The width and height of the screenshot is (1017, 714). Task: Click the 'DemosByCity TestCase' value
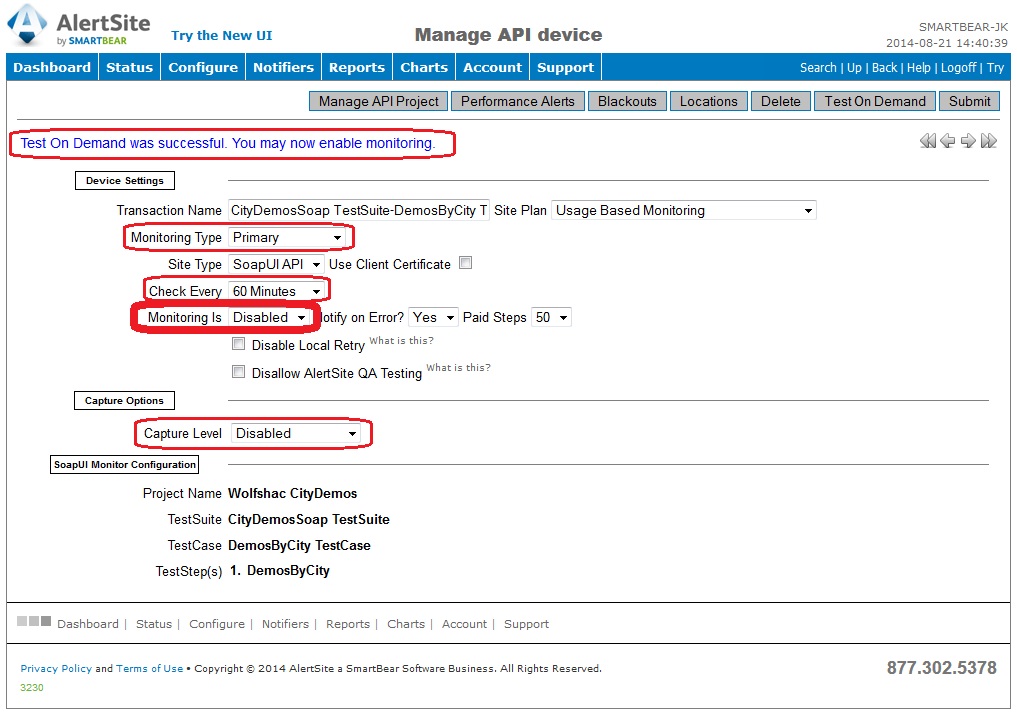pyautogui.click(x=299, y=545)
